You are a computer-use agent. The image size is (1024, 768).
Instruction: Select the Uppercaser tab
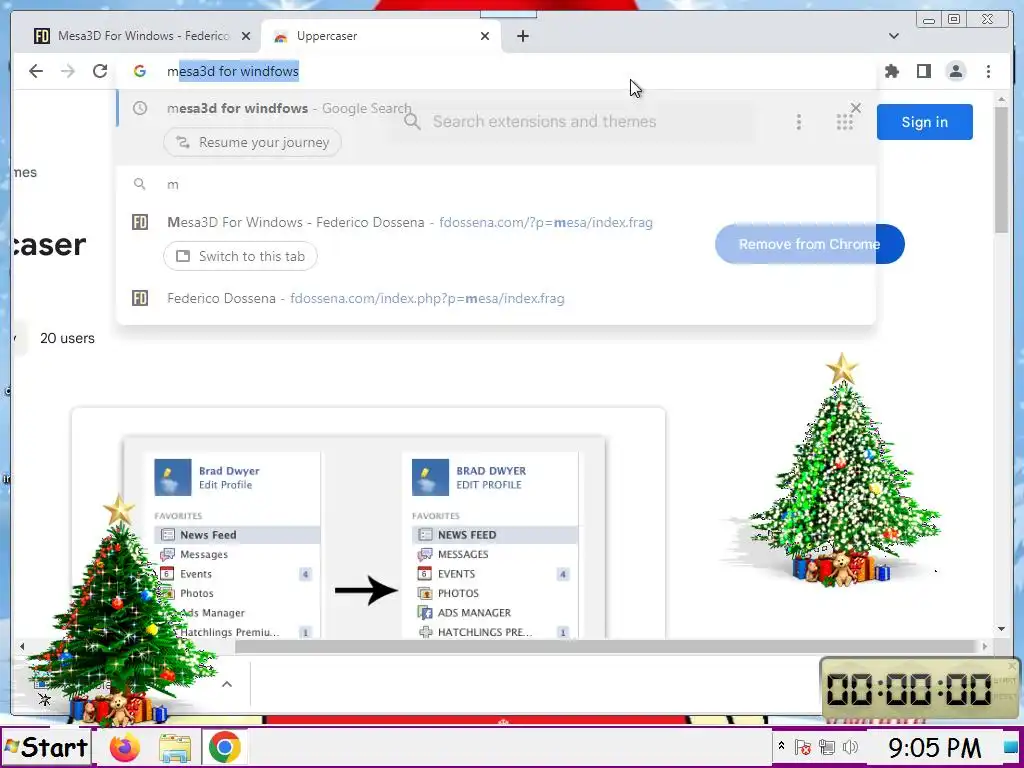coord(379,36)
